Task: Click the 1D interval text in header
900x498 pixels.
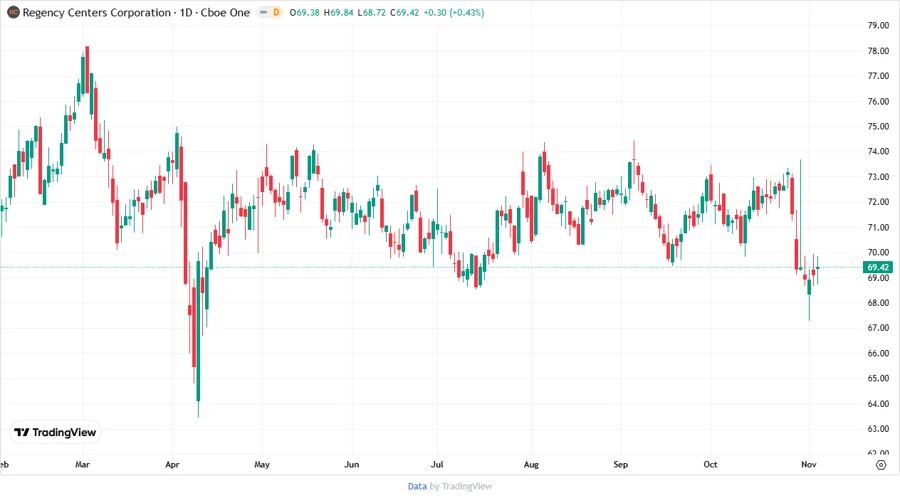Action: pos(186,12)
